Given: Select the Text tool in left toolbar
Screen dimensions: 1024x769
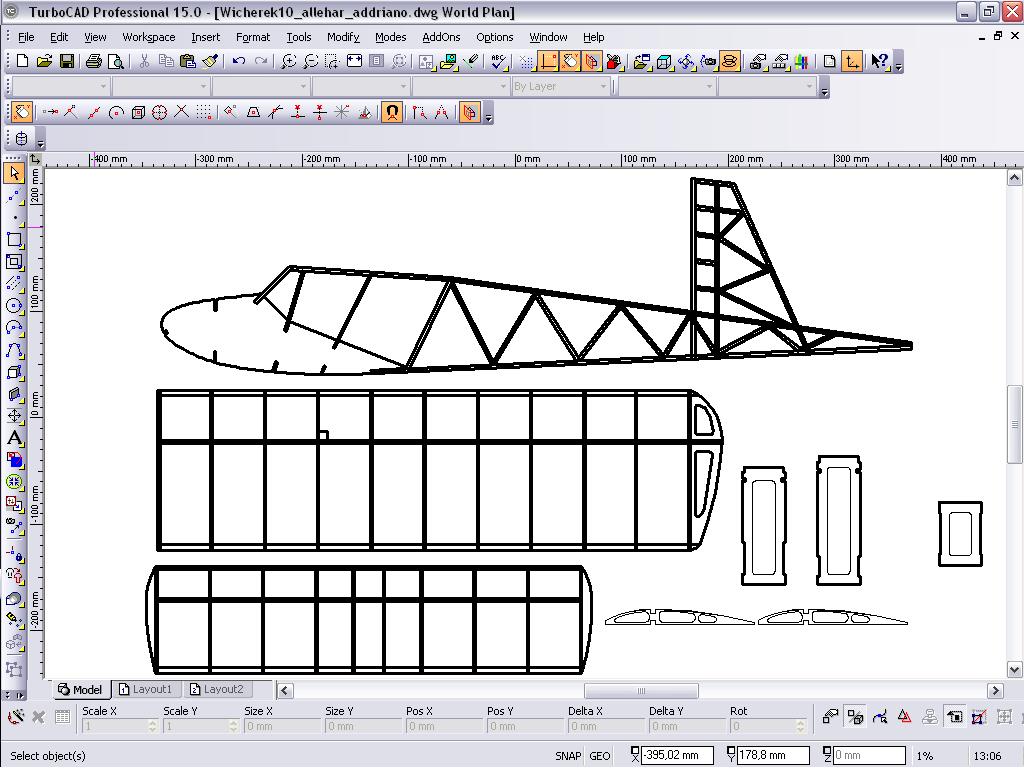Looking at the screenshot, I should tap(14, 438).
